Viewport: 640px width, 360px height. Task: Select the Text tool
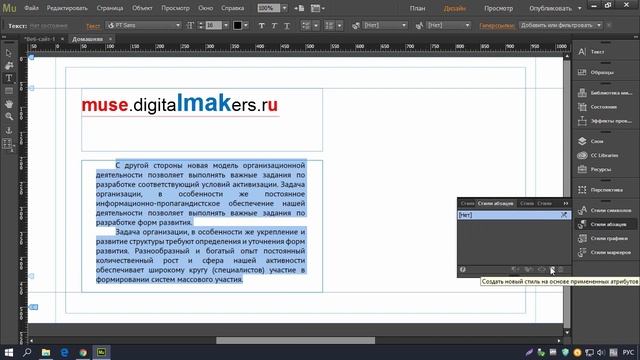(x=9, y=78)
